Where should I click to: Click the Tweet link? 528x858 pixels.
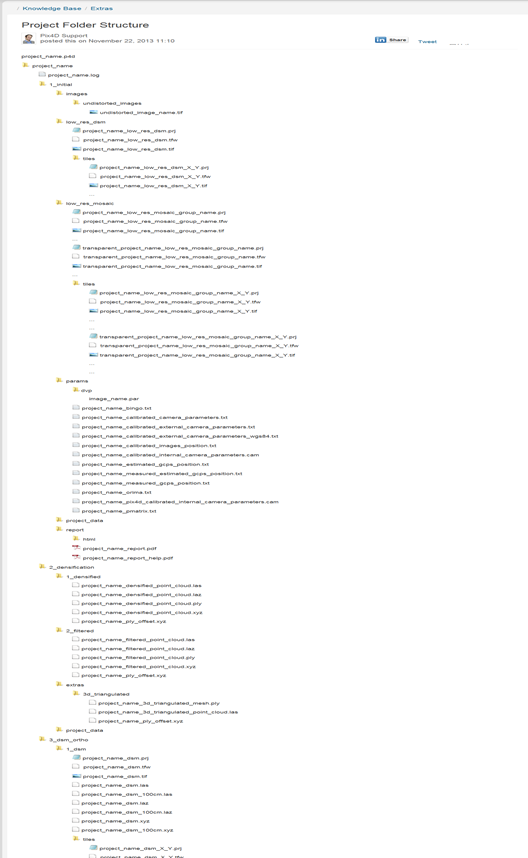(x=427, y=42)
